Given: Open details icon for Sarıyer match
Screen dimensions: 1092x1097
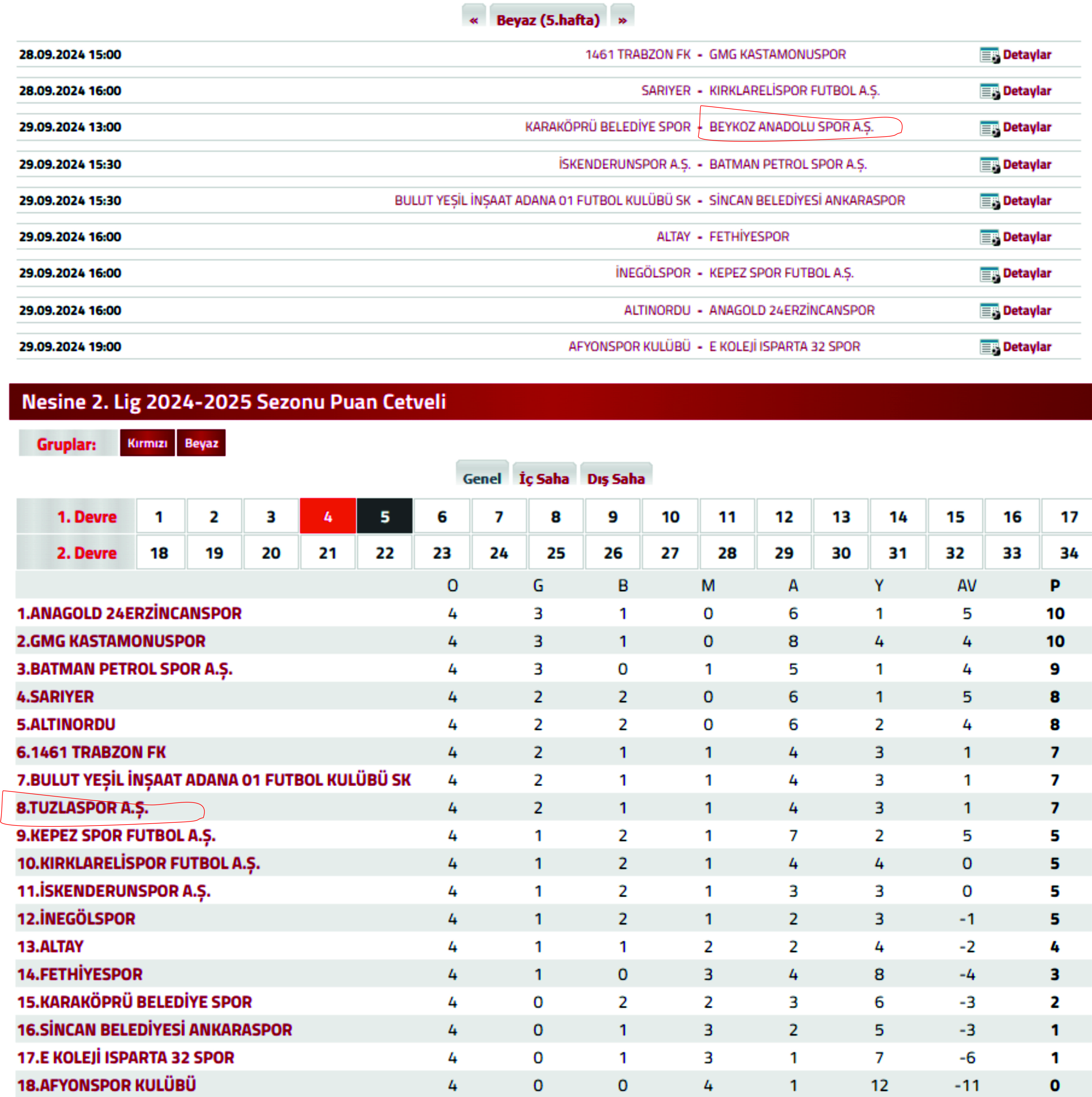Looking at the screenshot, I should point(990,91).
